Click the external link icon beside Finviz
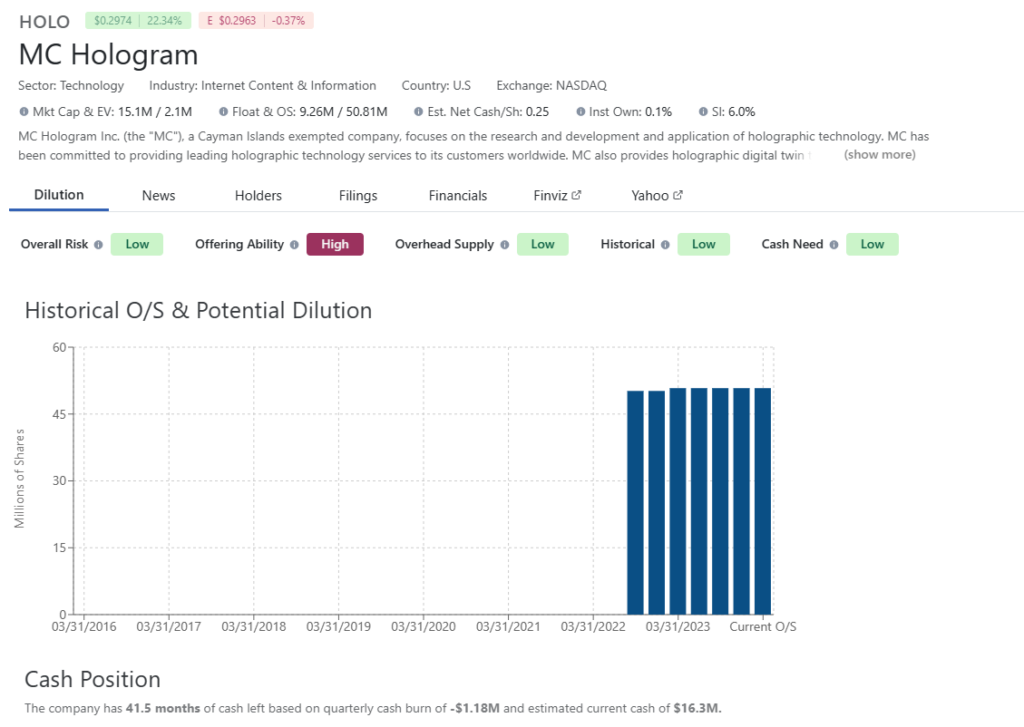Image resolution: width=1024 pixels, height=727 pixels. coord(577,194)
